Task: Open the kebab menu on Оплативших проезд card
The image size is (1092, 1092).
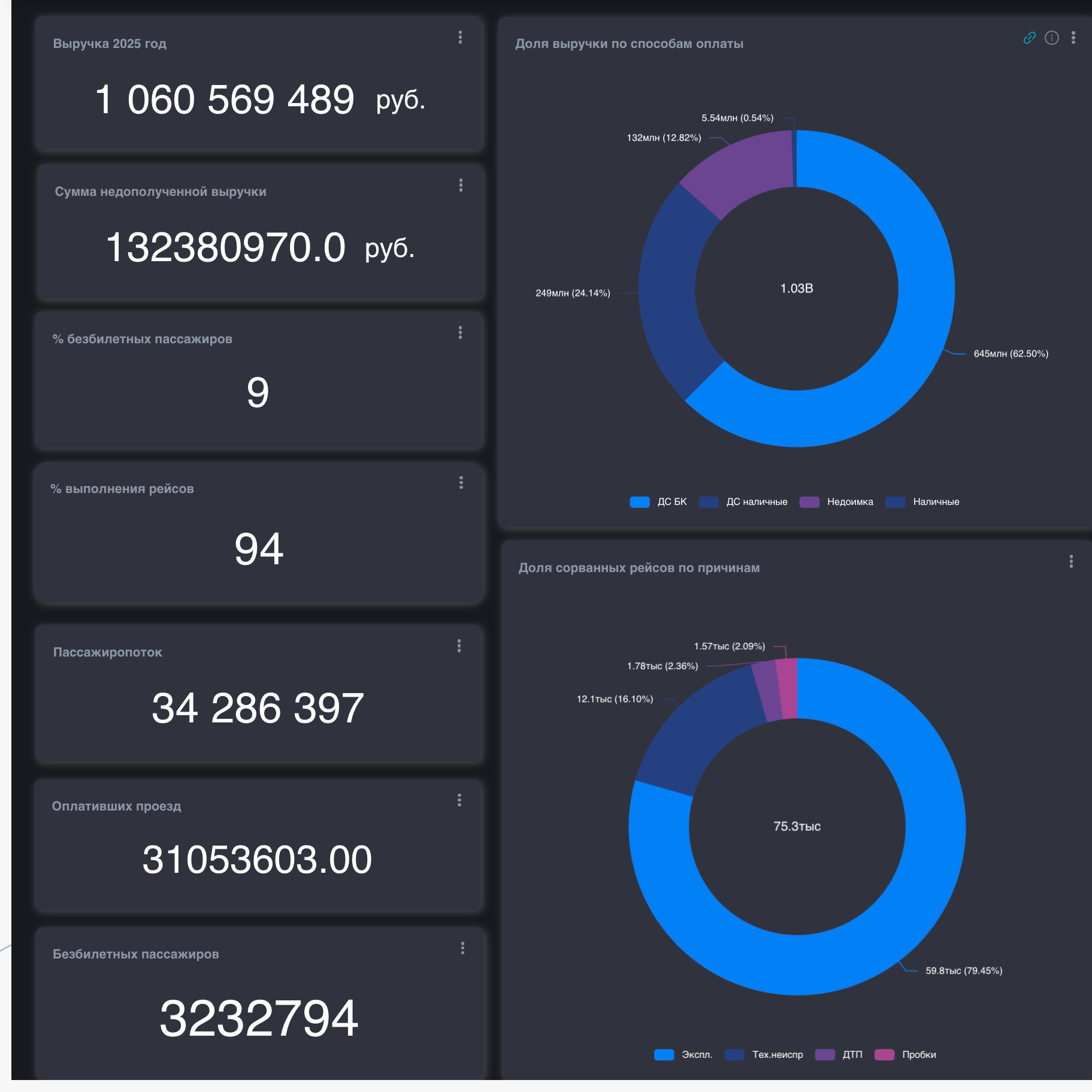Action: (x=459, y=800)
